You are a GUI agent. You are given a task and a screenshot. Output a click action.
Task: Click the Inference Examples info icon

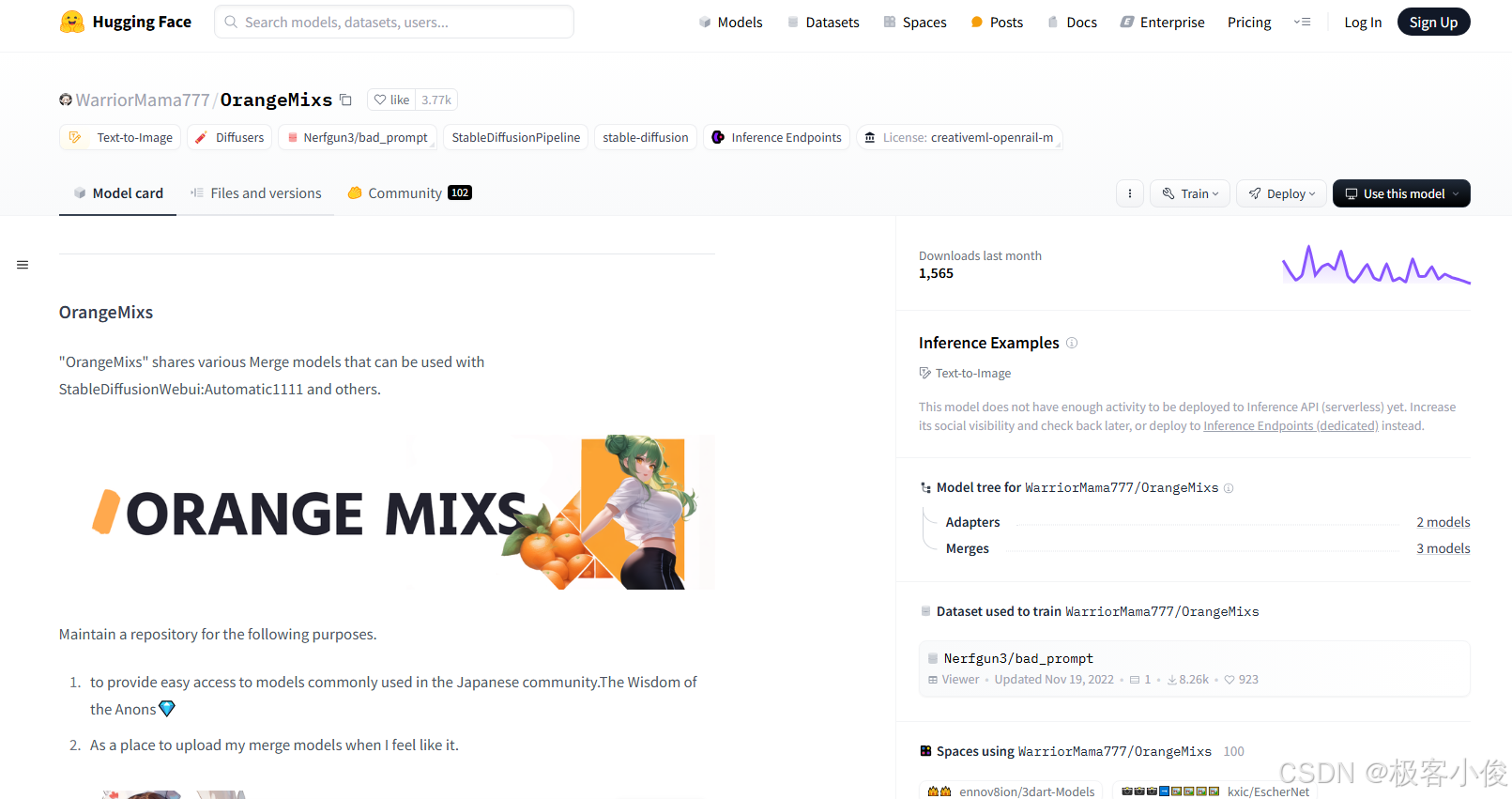[1072, 343]
